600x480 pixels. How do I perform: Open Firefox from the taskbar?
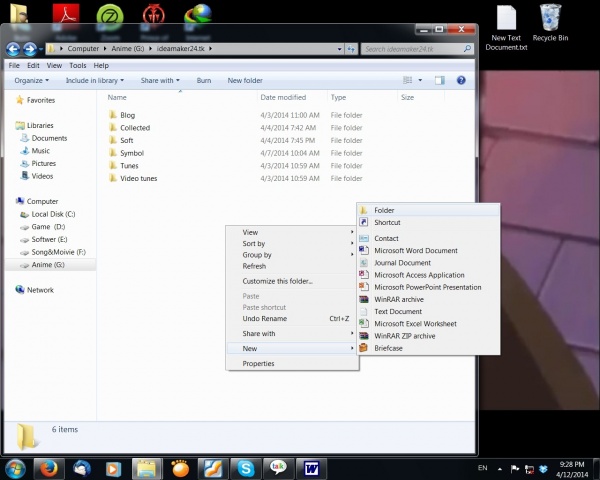point(49,467)
